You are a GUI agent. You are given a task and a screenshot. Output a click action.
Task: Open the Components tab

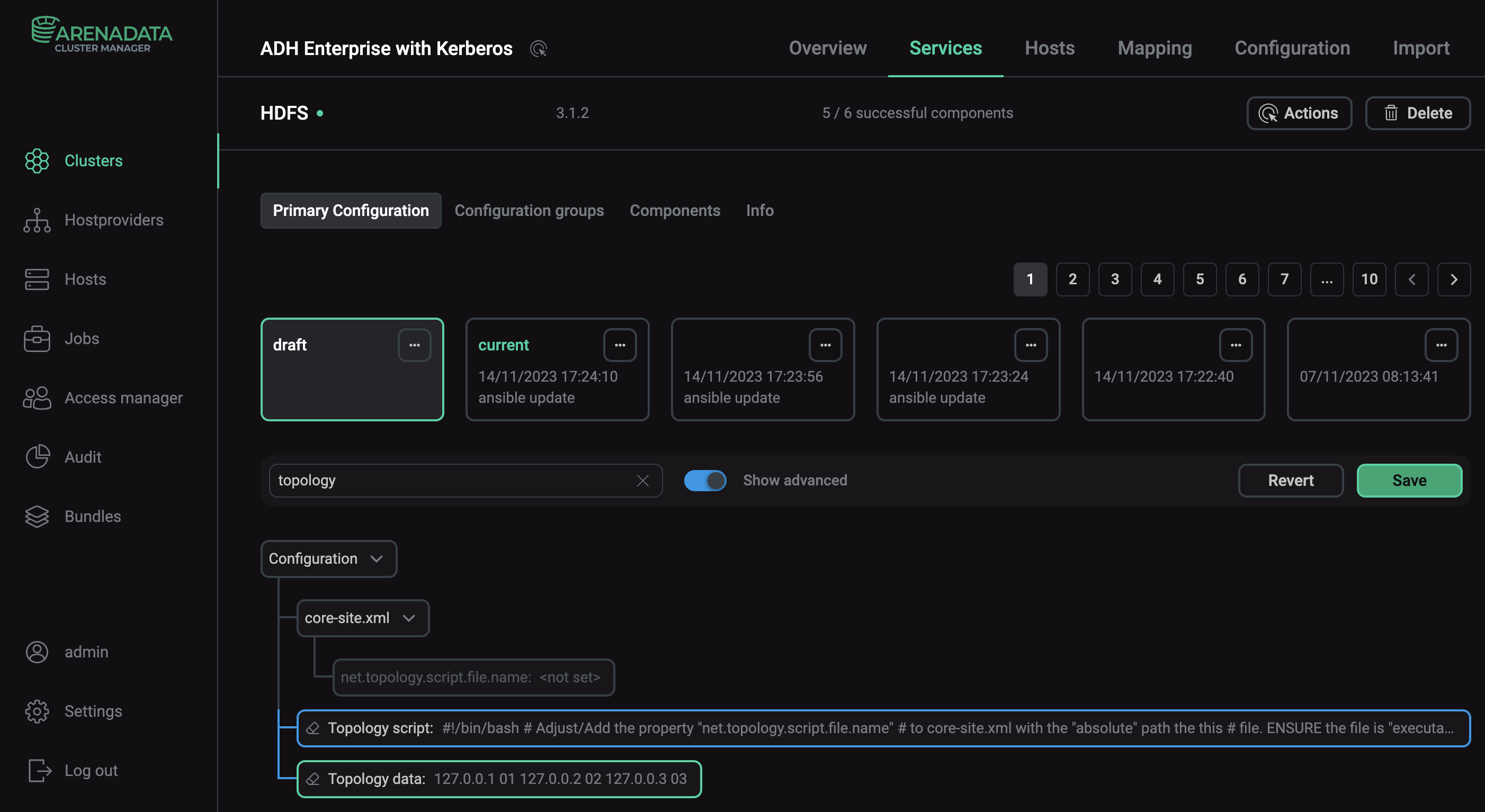coord(675,211)
